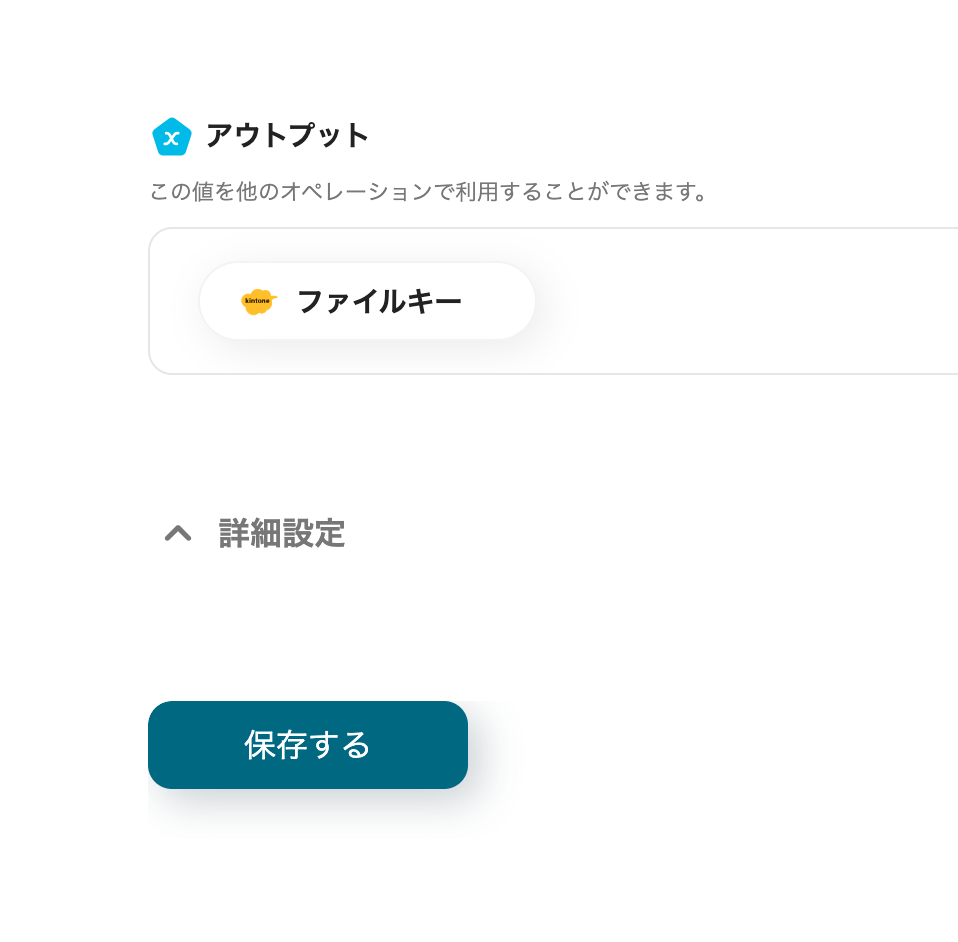958x942 pixels.
Task: Select the アウトプット section heading
Action: pos(286,137)
